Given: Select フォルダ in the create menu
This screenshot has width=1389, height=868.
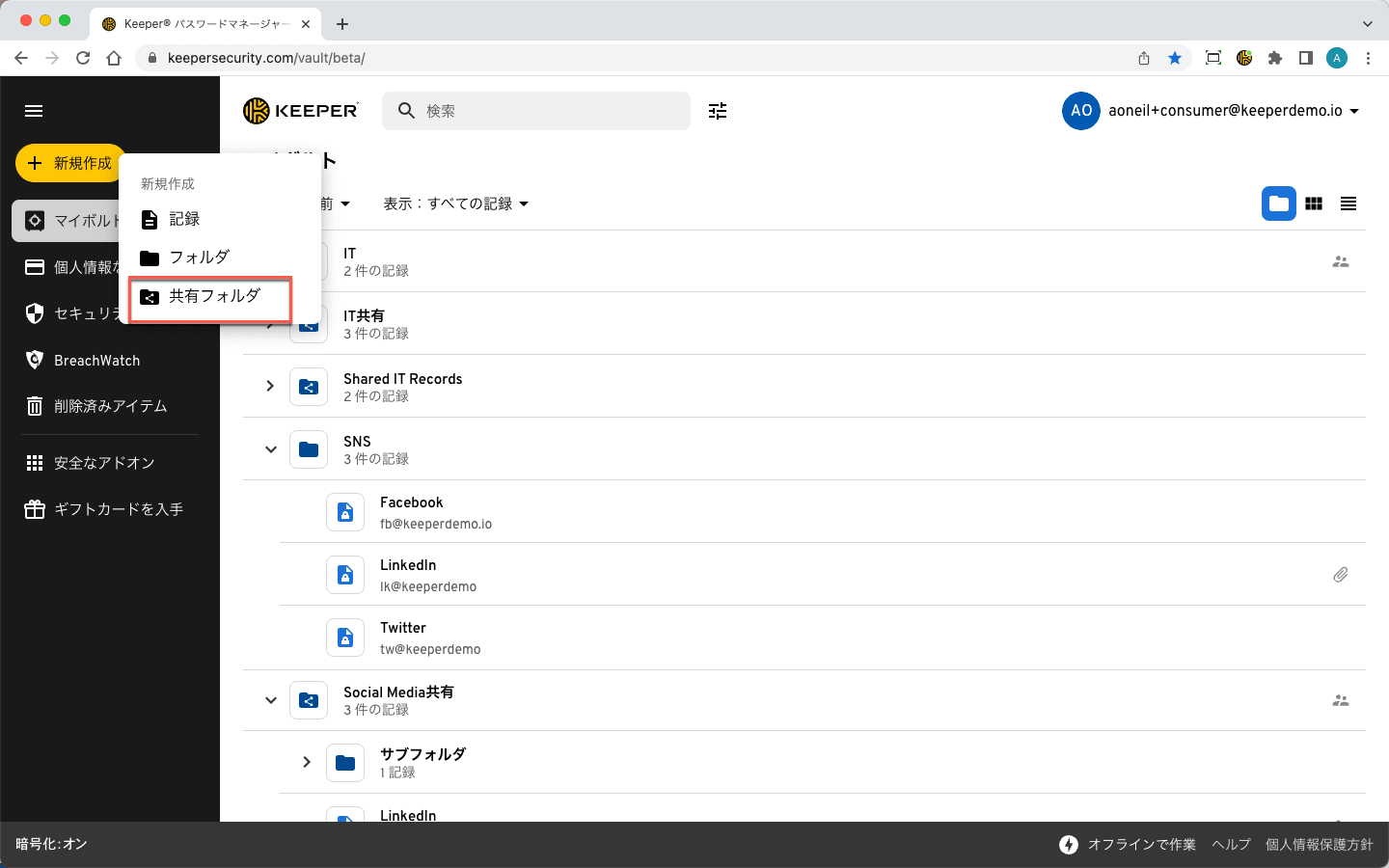Looking at the screenshot, I should 198,258.
